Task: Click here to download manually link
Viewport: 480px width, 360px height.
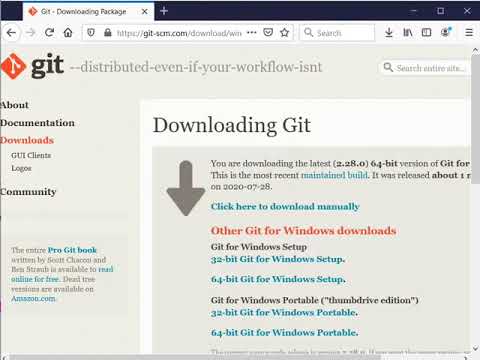Action: (285, 206)
